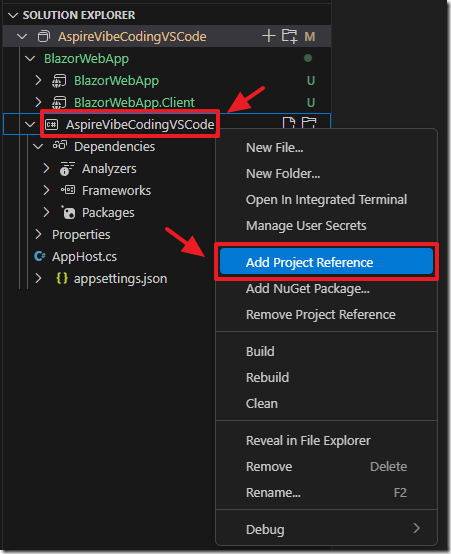The image size is (451, 554).
Task: Click new file icon on AspireVibeCodingVSCode project row
Action: coord(289,123)
